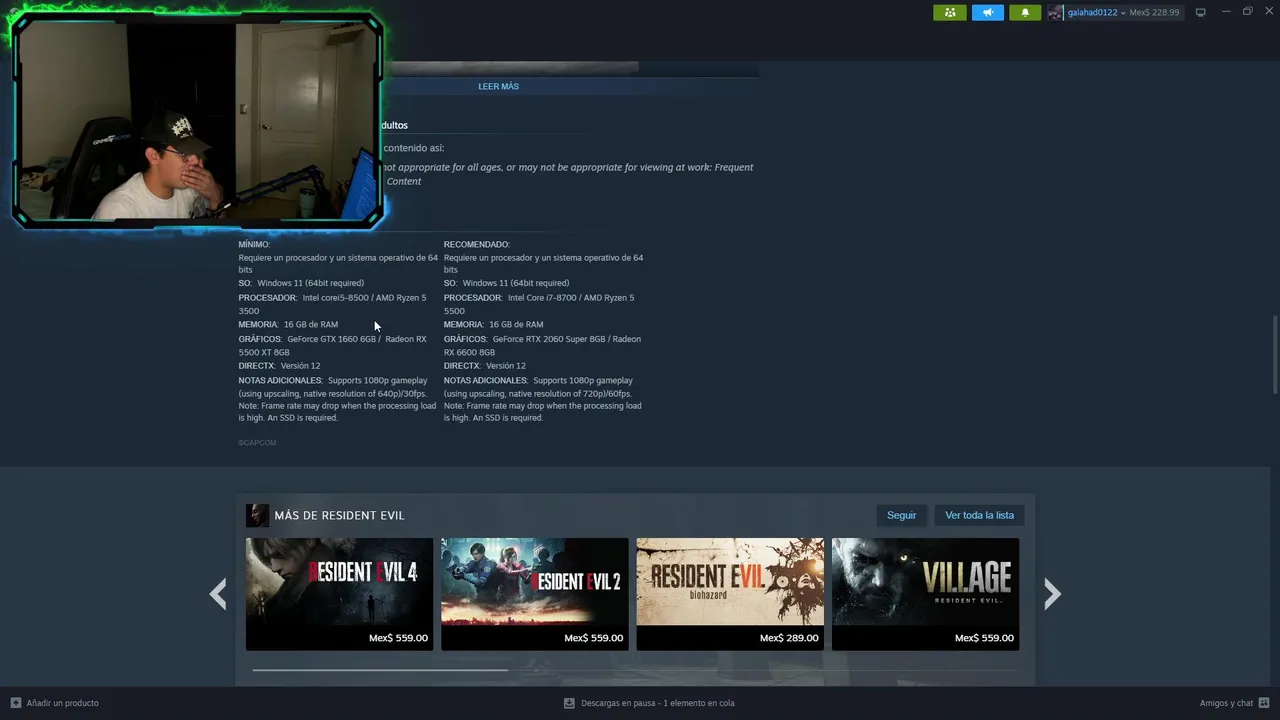Click Intel Core i7-8700 processor text
This screenshot has width=1280, height=720.
(x=543, y=298)
